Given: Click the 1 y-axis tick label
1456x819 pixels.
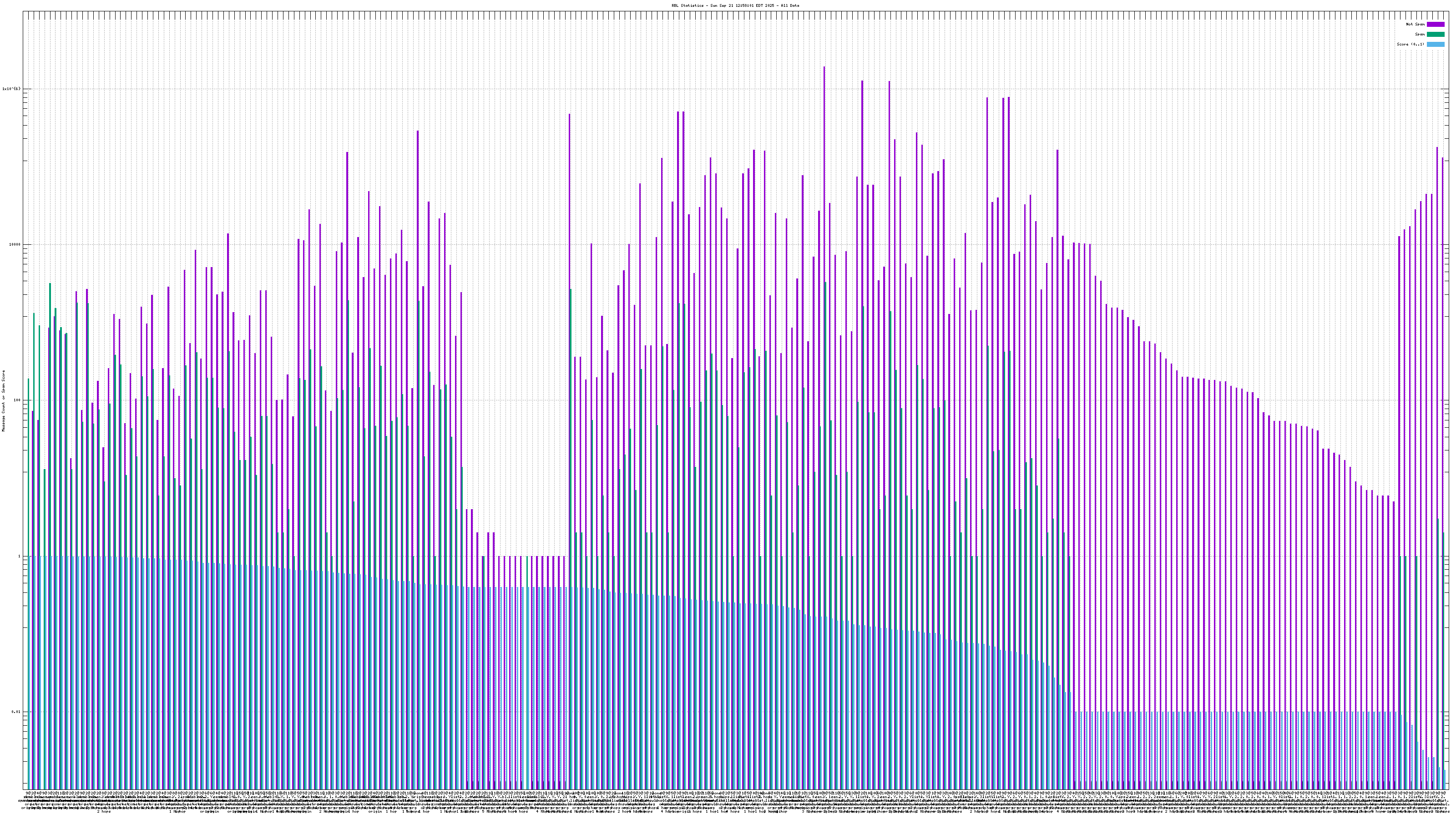Looking at the screenshot, I should [x=20, y=556].
